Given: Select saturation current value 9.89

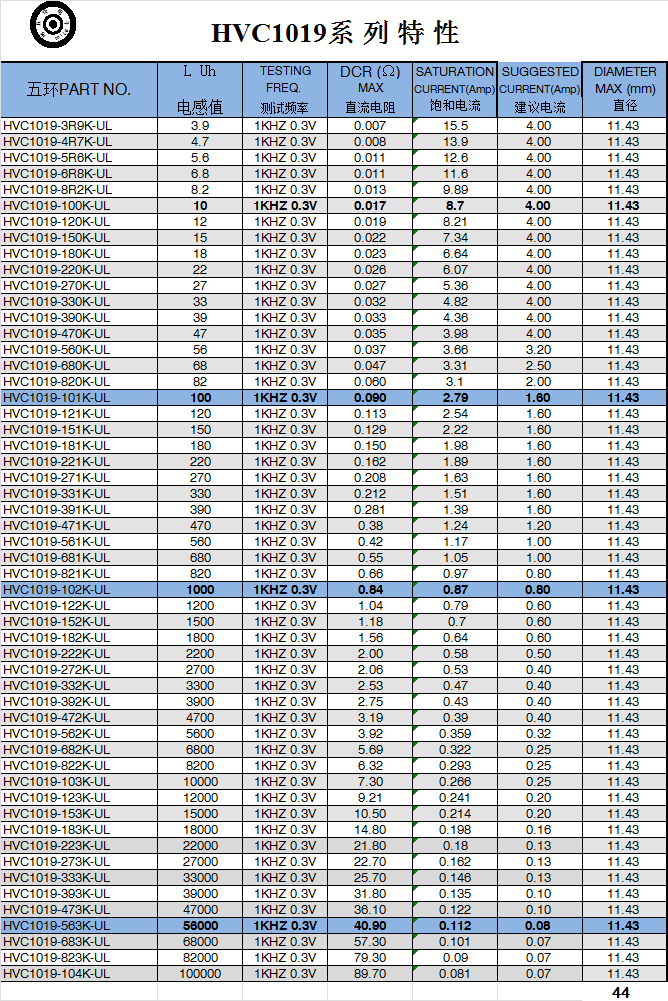Looking at the screenshot, I should (x=455, y=190).
